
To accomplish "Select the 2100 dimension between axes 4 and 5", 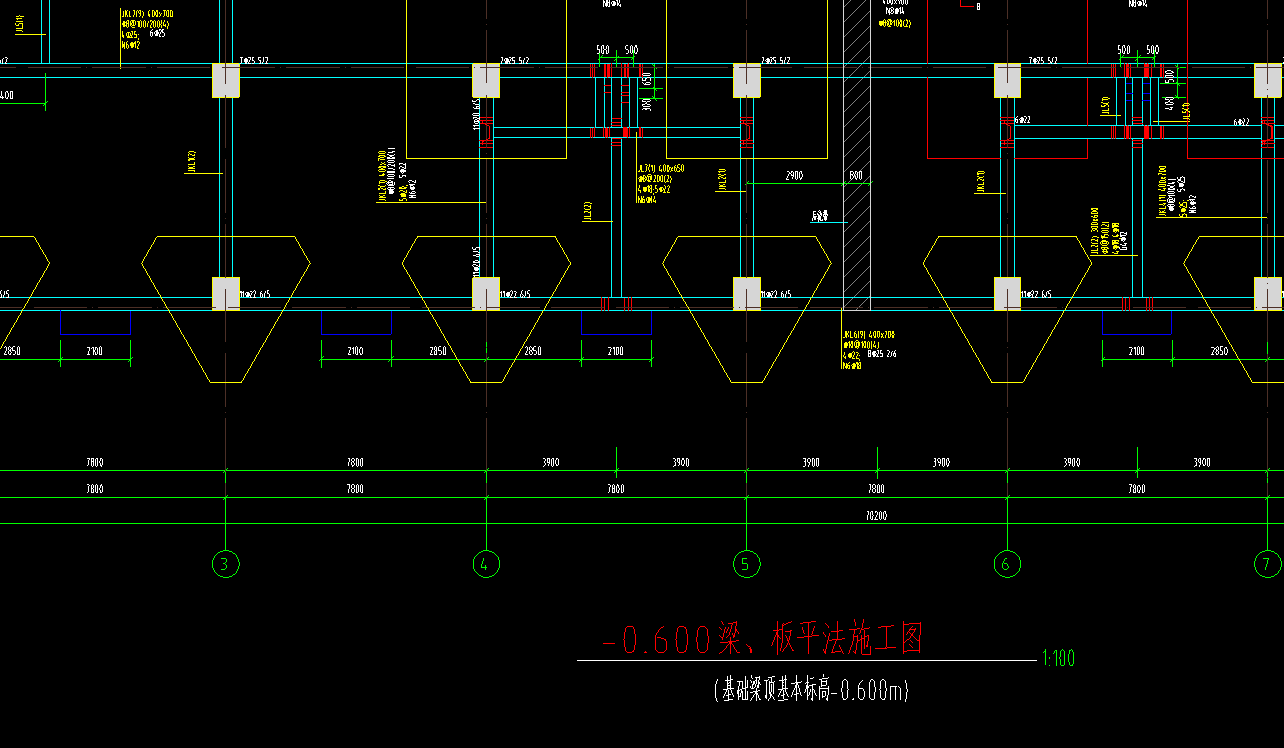I will click(x=615, y=351).
